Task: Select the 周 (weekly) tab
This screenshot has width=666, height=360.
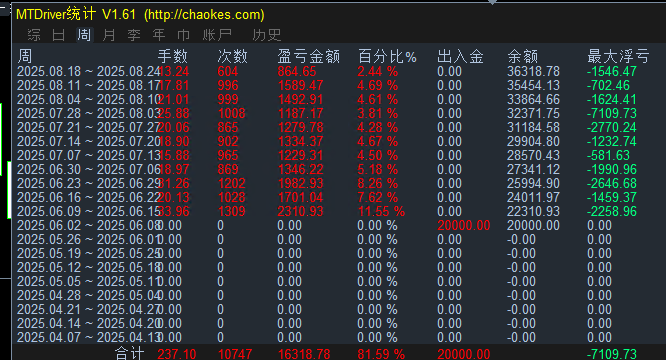Action: [x=84, y=35]
